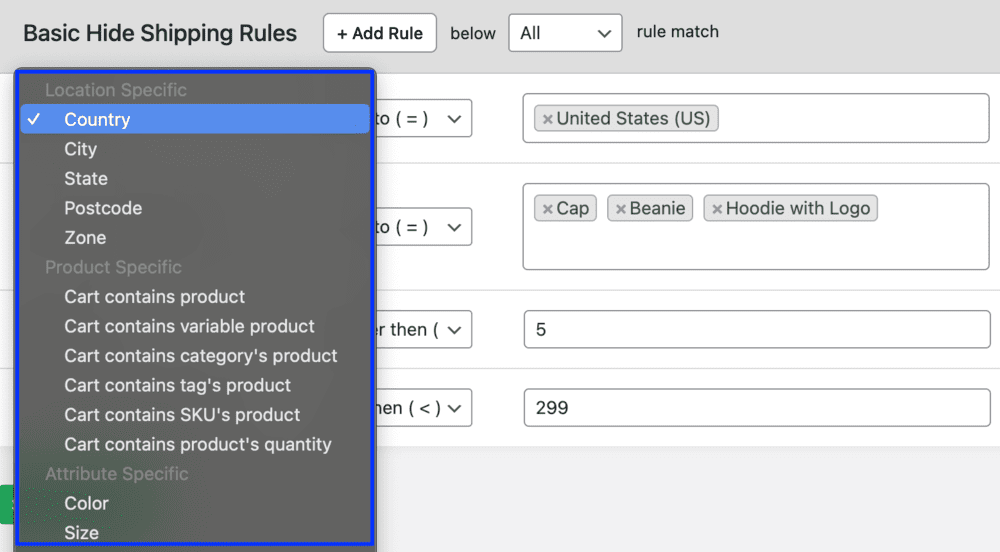Remove the Beanie product tag
Viewport: 1000px width, 552px height.
(620, 209)
